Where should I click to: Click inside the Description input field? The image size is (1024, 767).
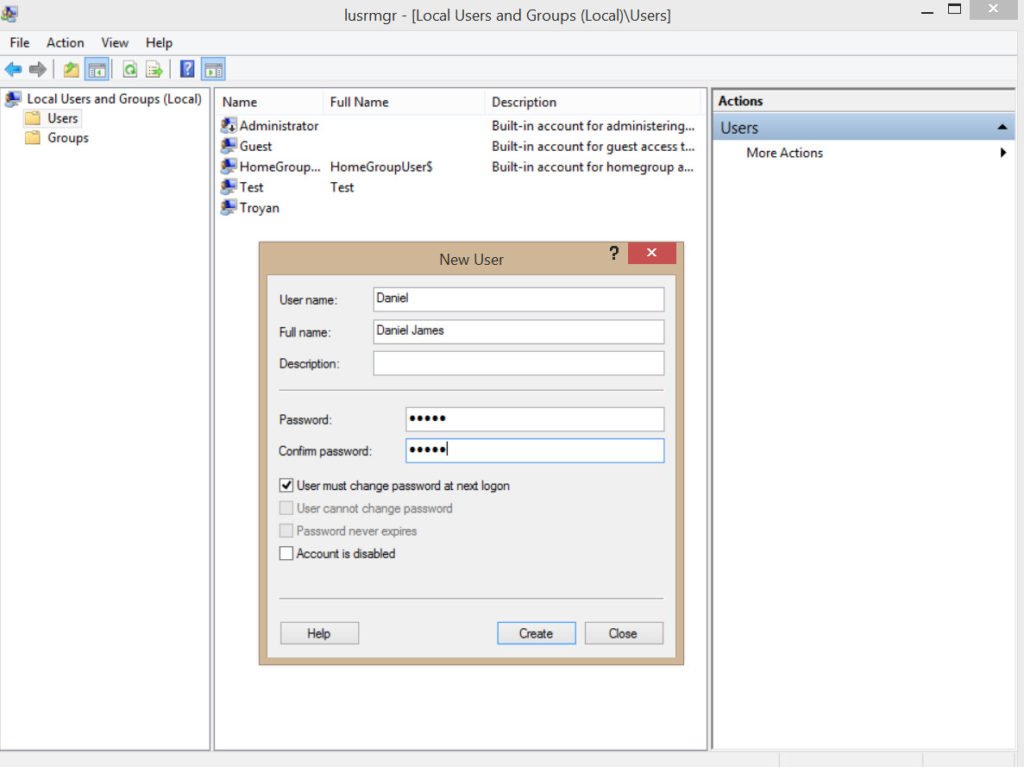(518, 363)
